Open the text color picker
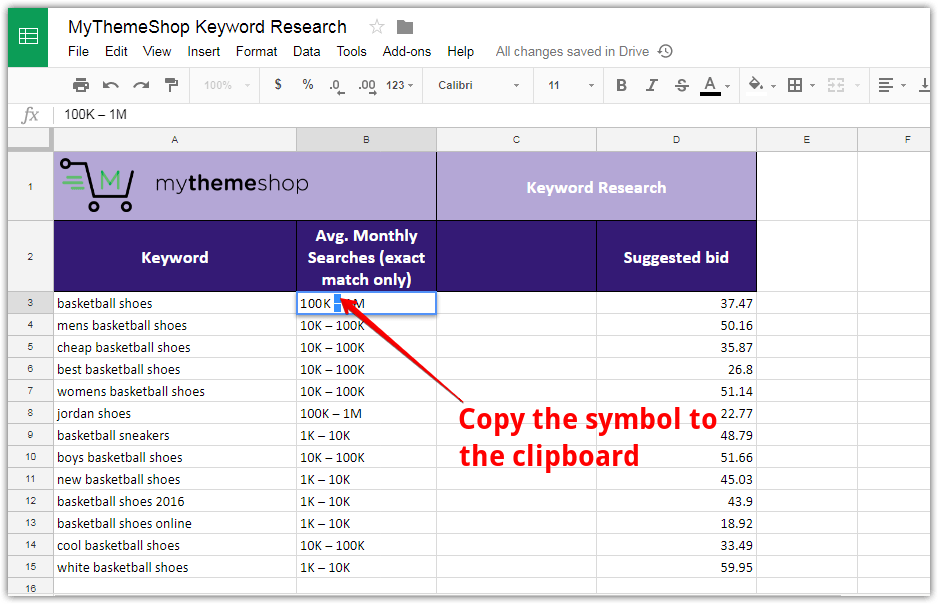Image resolution: width=938 pixels, height=604 pixels. click(710, 86)
